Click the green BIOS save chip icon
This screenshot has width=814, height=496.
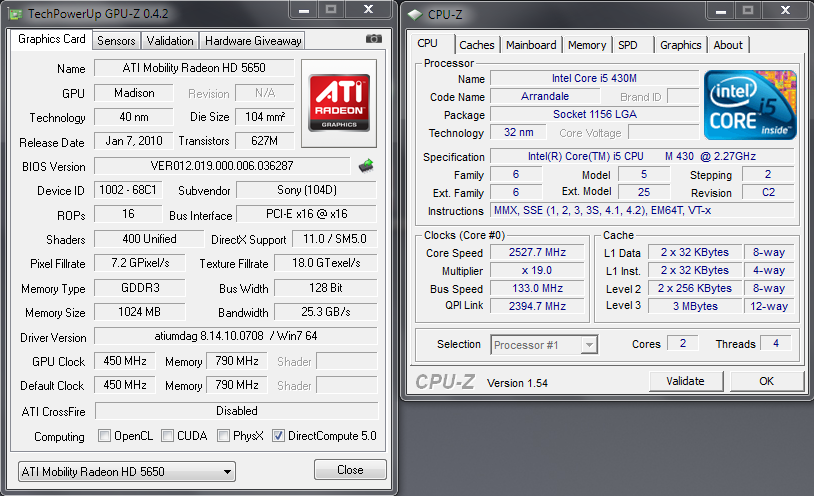point(366,166)
